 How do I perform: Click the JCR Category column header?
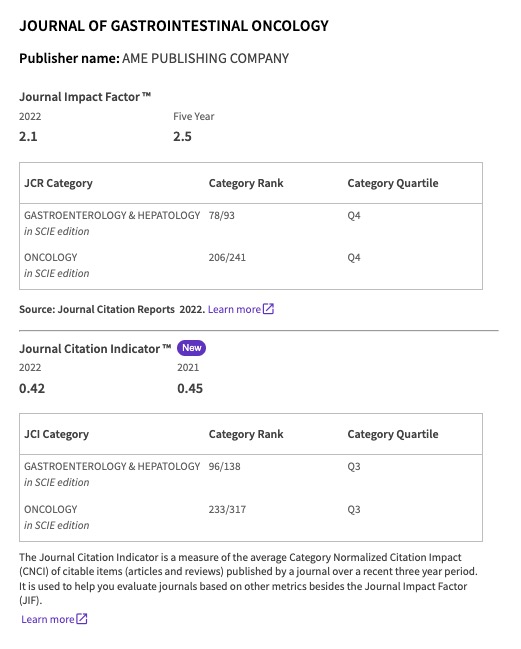[x=58, y=183]
